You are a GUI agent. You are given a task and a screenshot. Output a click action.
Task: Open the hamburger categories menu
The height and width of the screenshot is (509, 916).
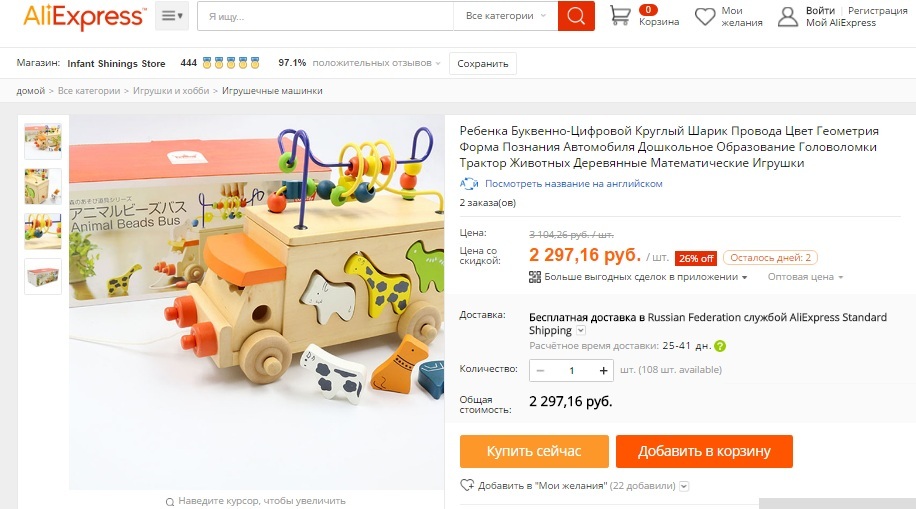pos(172,16)
